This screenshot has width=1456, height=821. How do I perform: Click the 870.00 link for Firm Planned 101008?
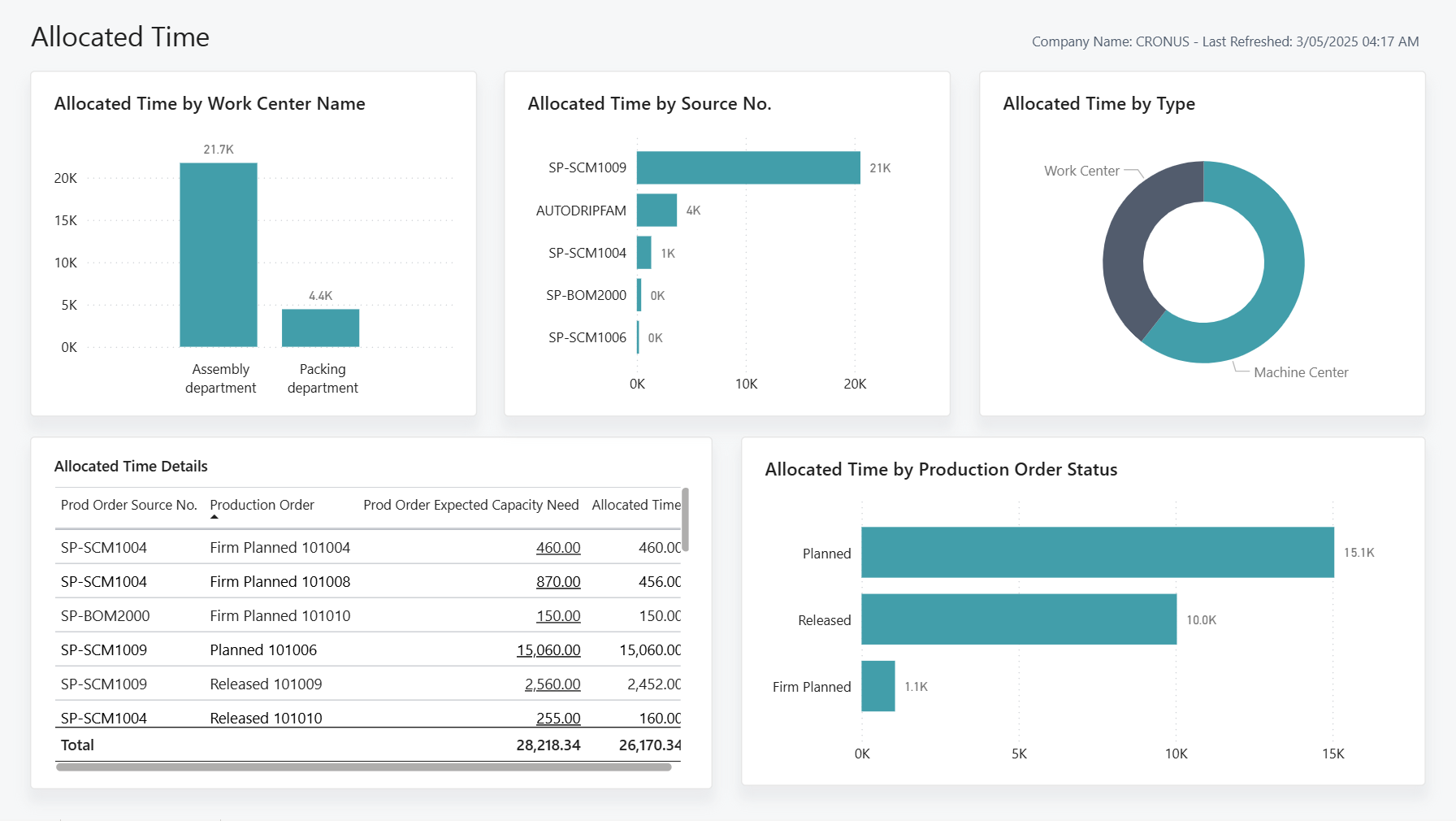click(557, 581)
